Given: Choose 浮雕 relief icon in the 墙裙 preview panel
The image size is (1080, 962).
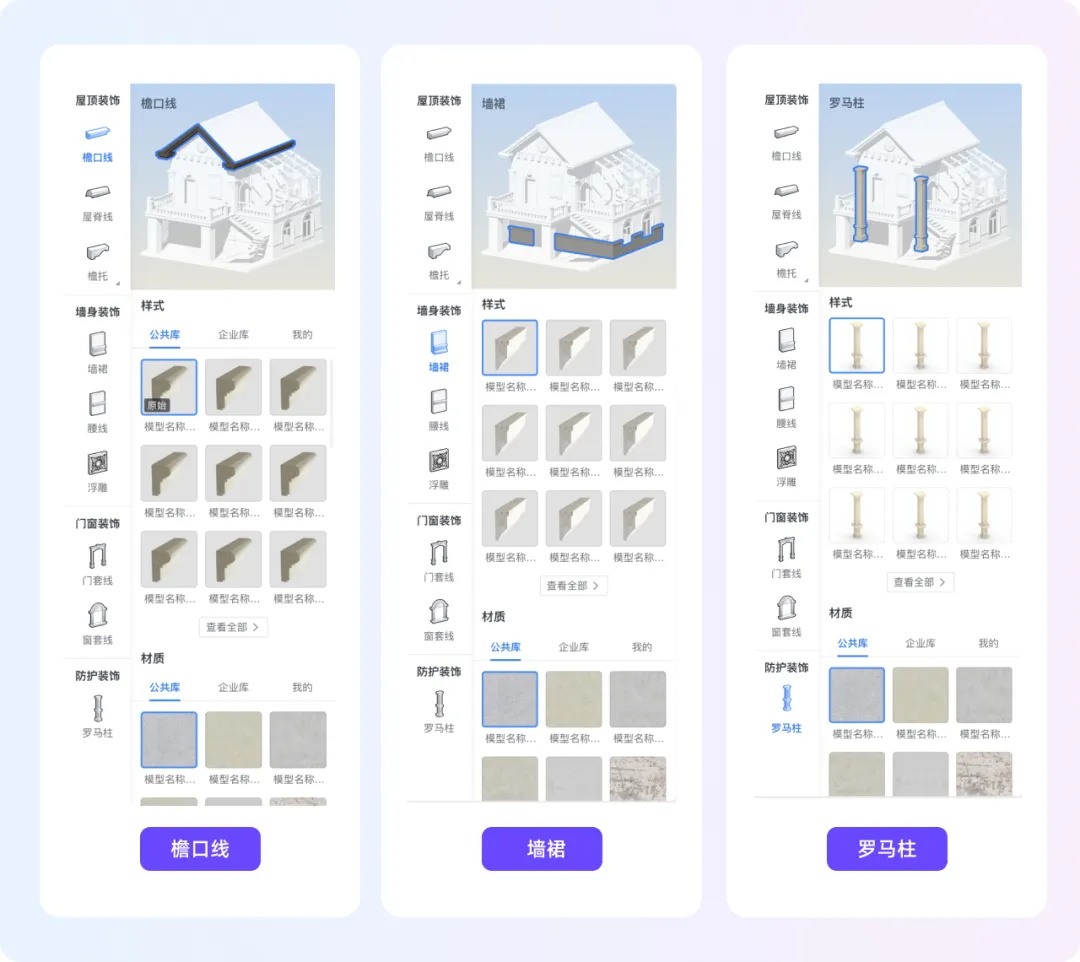Looking at the screenshot, I should (x=439, y=461).
